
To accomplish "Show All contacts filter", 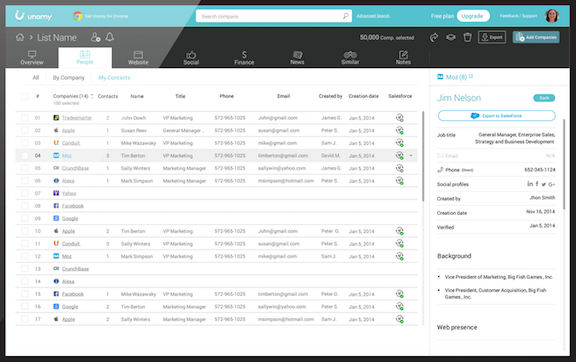I will (x=36, y=78).
